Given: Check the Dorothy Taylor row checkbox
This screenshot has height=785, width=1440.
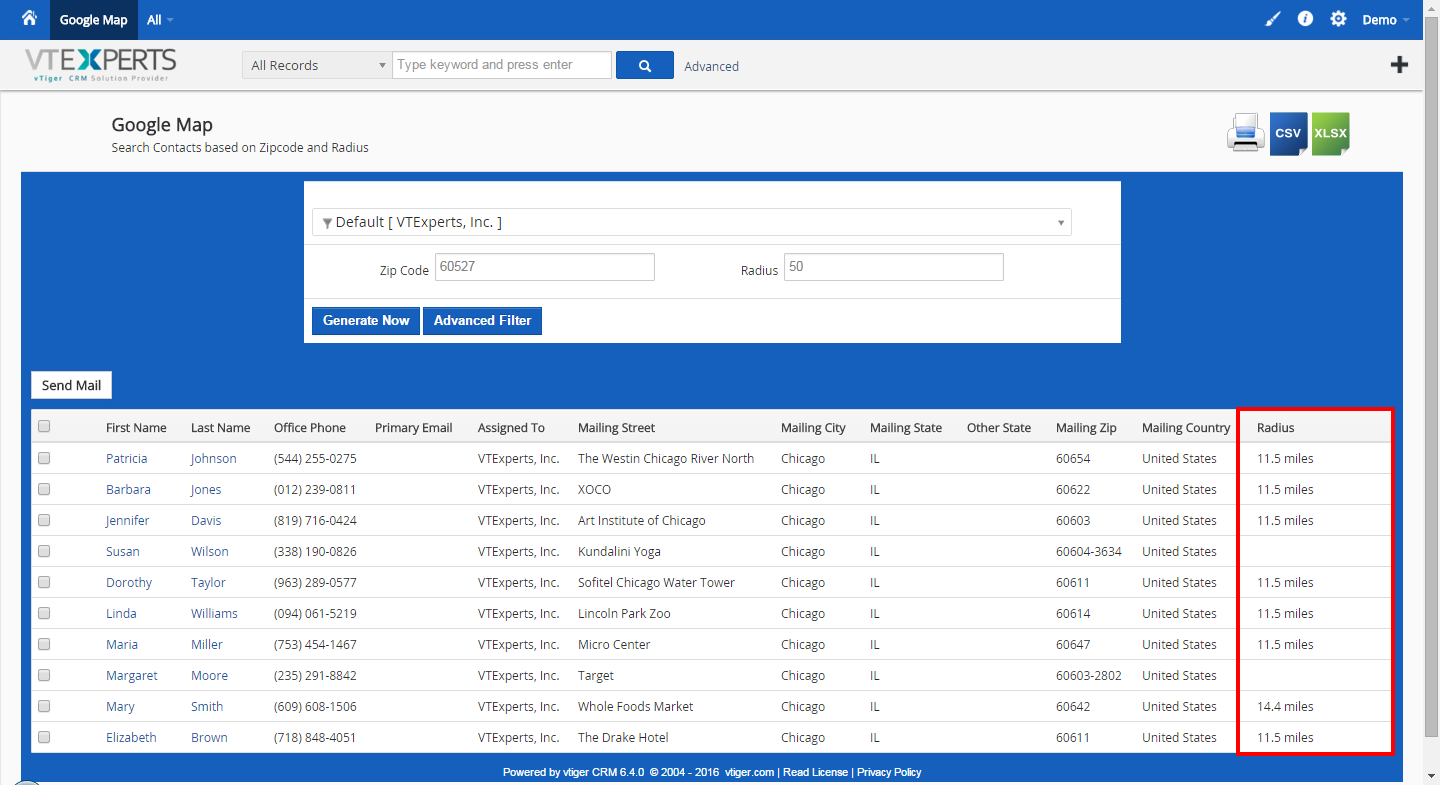Looking at the screenshot, I should tap(44, 582).
